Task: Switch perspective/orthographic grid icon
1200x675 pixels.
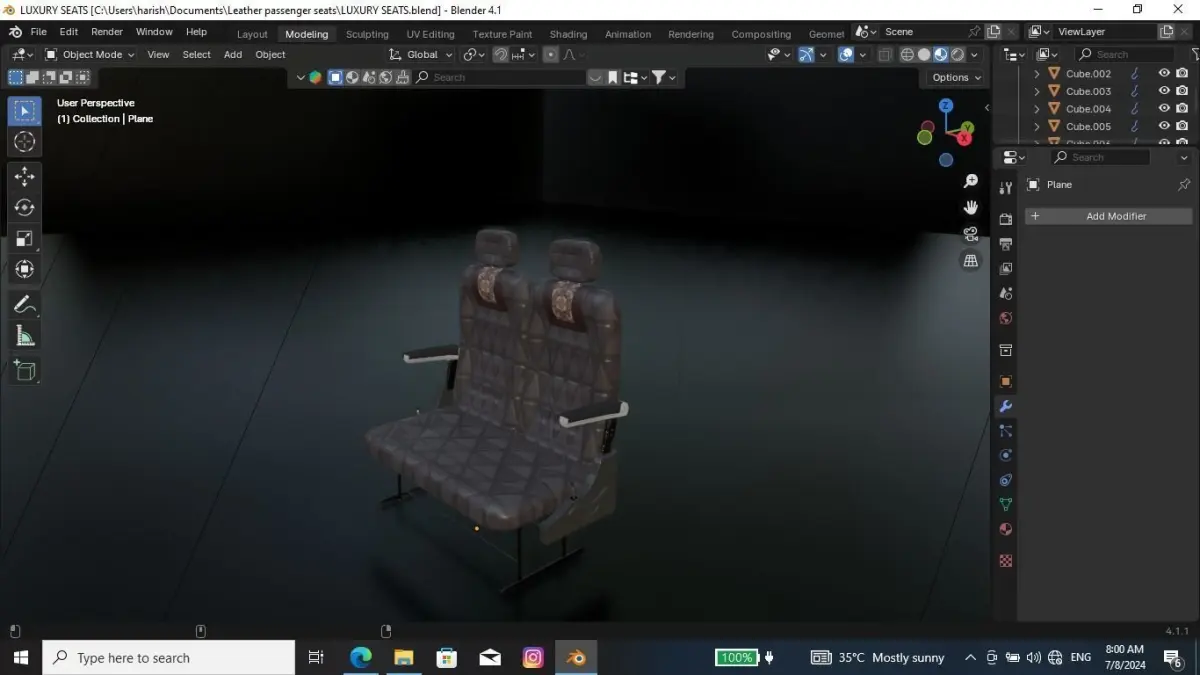Action: (970, 261)
